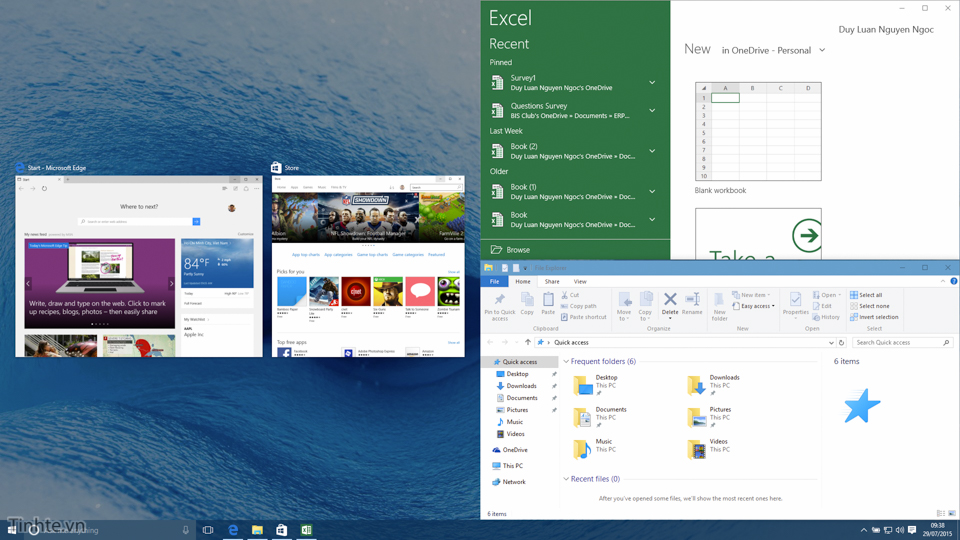Open the Easy access dropdown
This screenshot has height=540, width=960.
pos(753,306)
